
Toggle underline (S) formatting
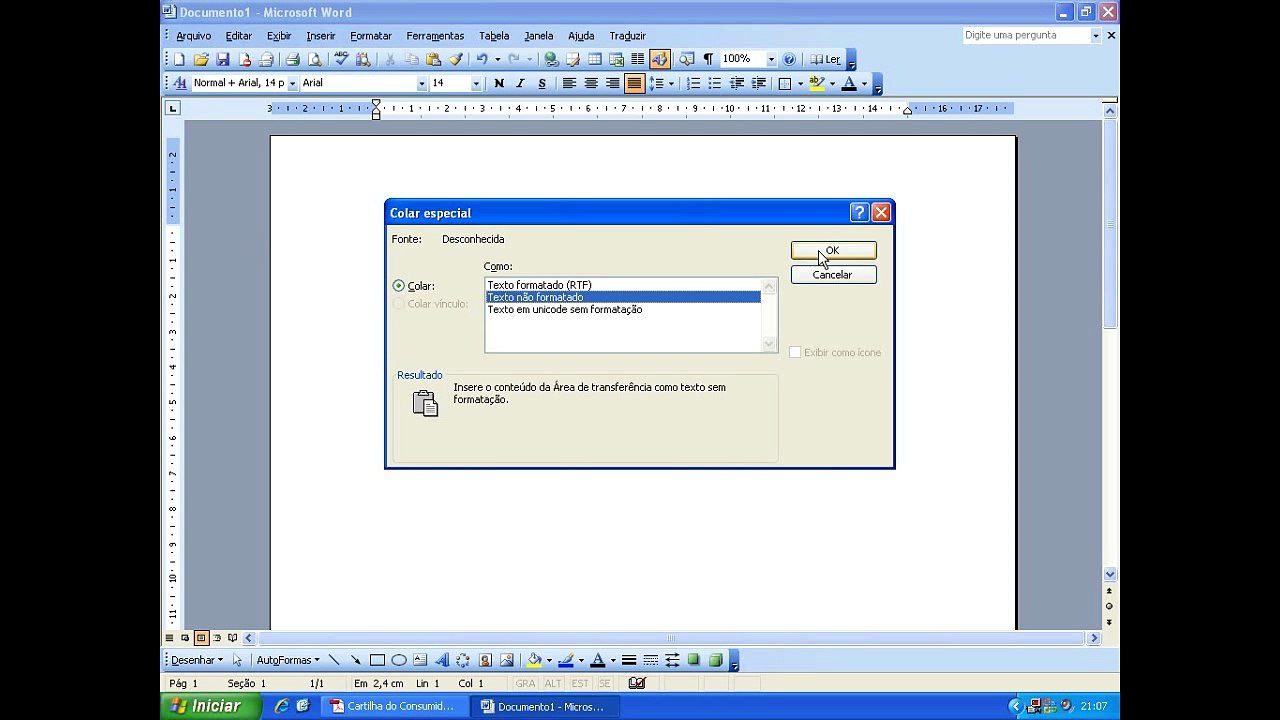(x=542, y=84)
